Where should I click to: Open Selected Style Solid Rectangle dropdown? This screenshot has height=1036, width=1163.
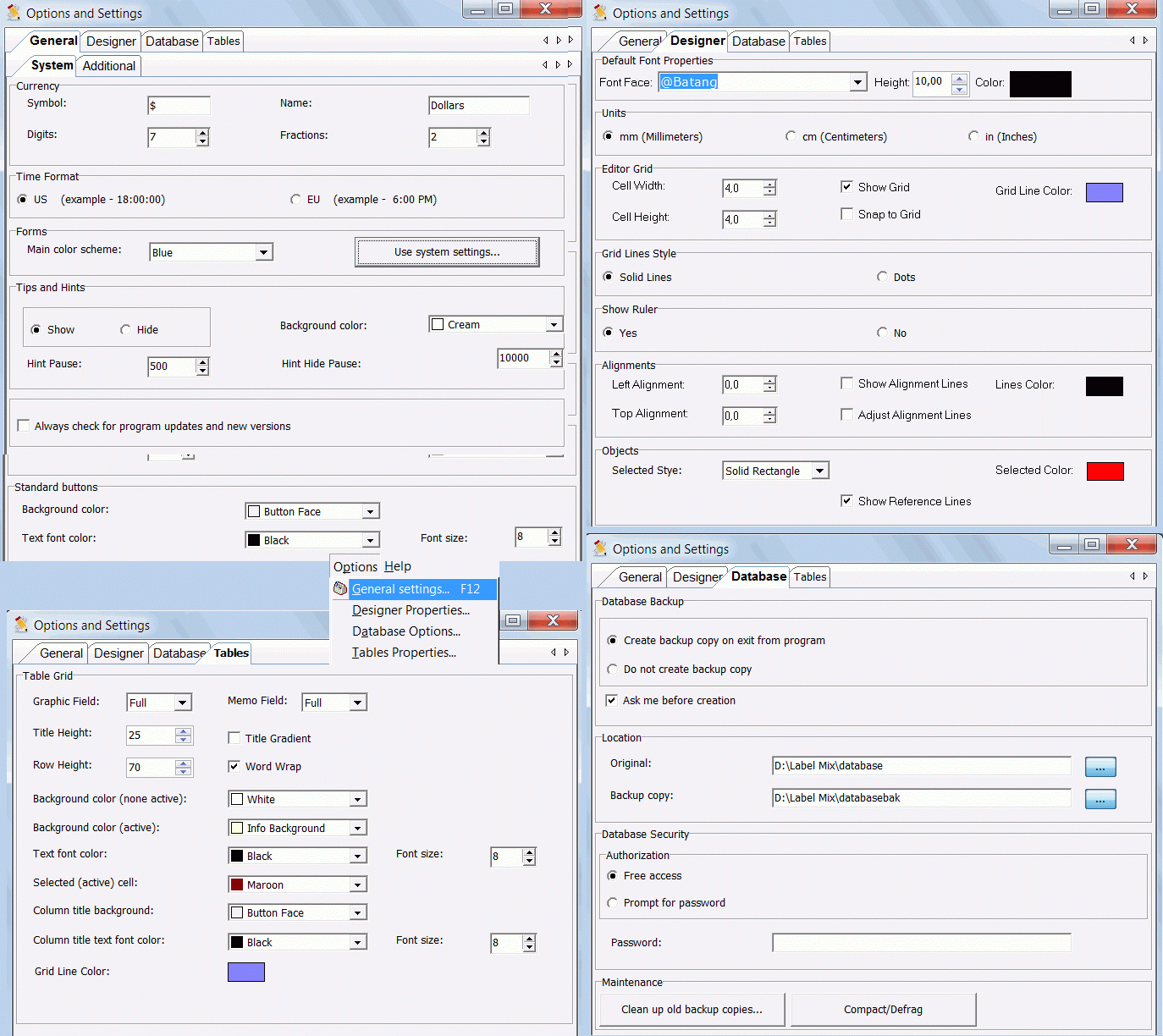tap(820, 471)
